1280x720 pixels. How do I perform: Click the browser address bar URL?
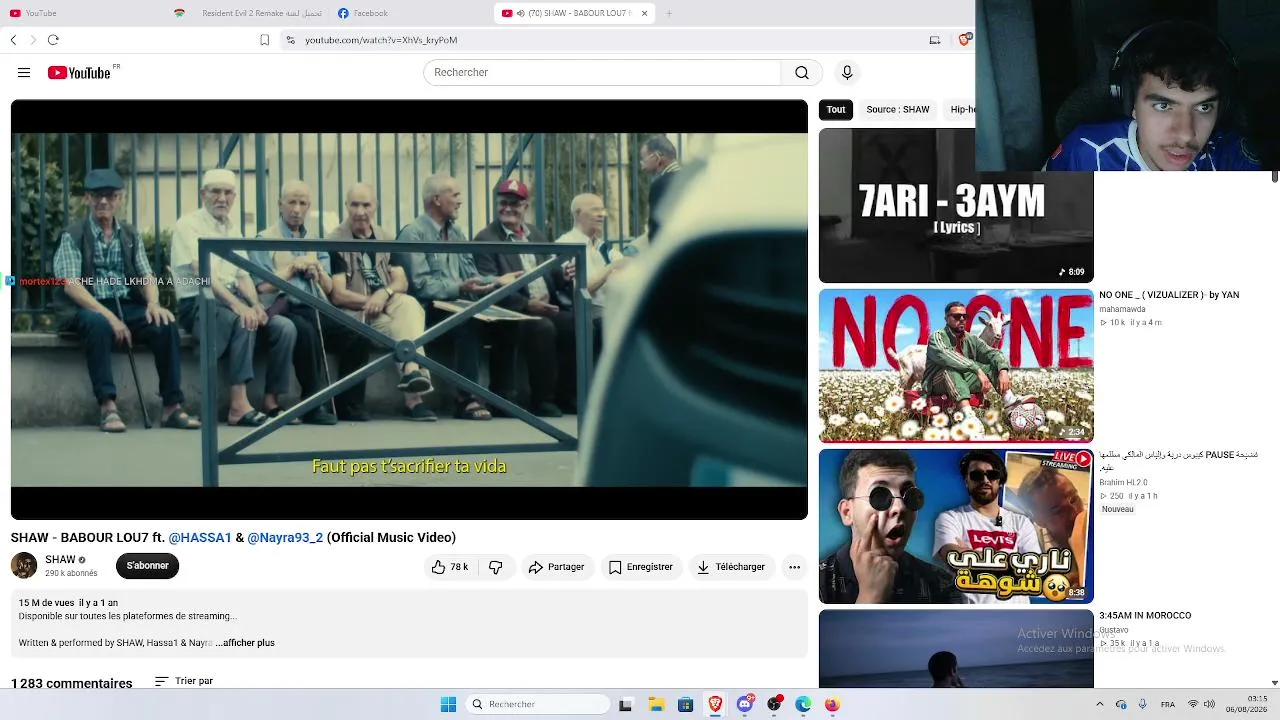[381, 40]
